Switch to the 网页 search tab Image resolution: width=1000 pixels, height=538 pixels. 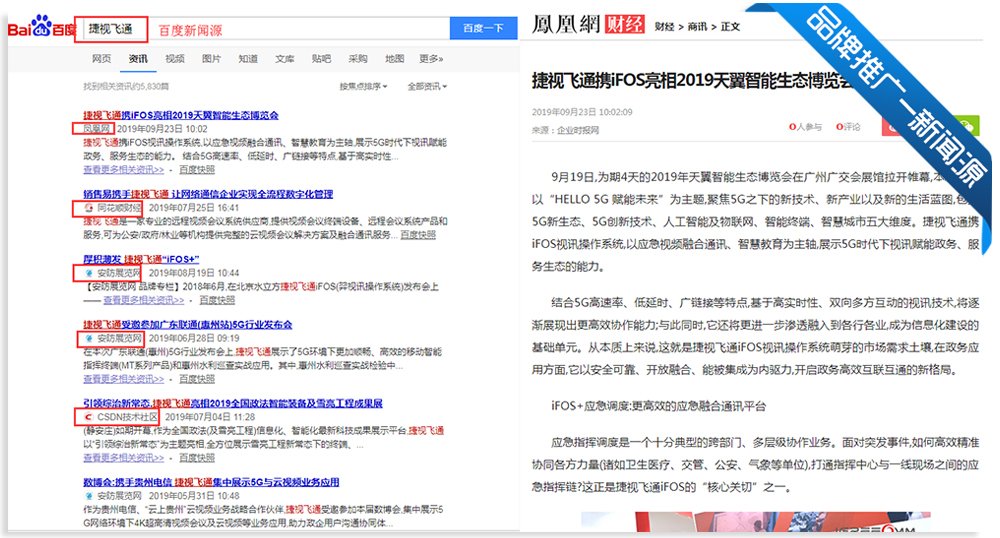101,59
